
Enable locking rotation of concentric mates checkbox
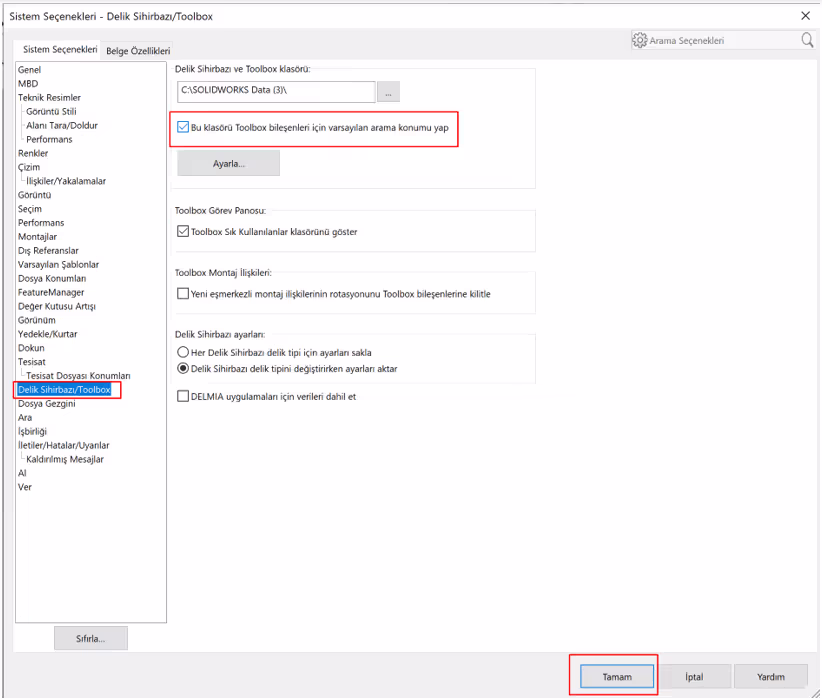coord(182,294)
